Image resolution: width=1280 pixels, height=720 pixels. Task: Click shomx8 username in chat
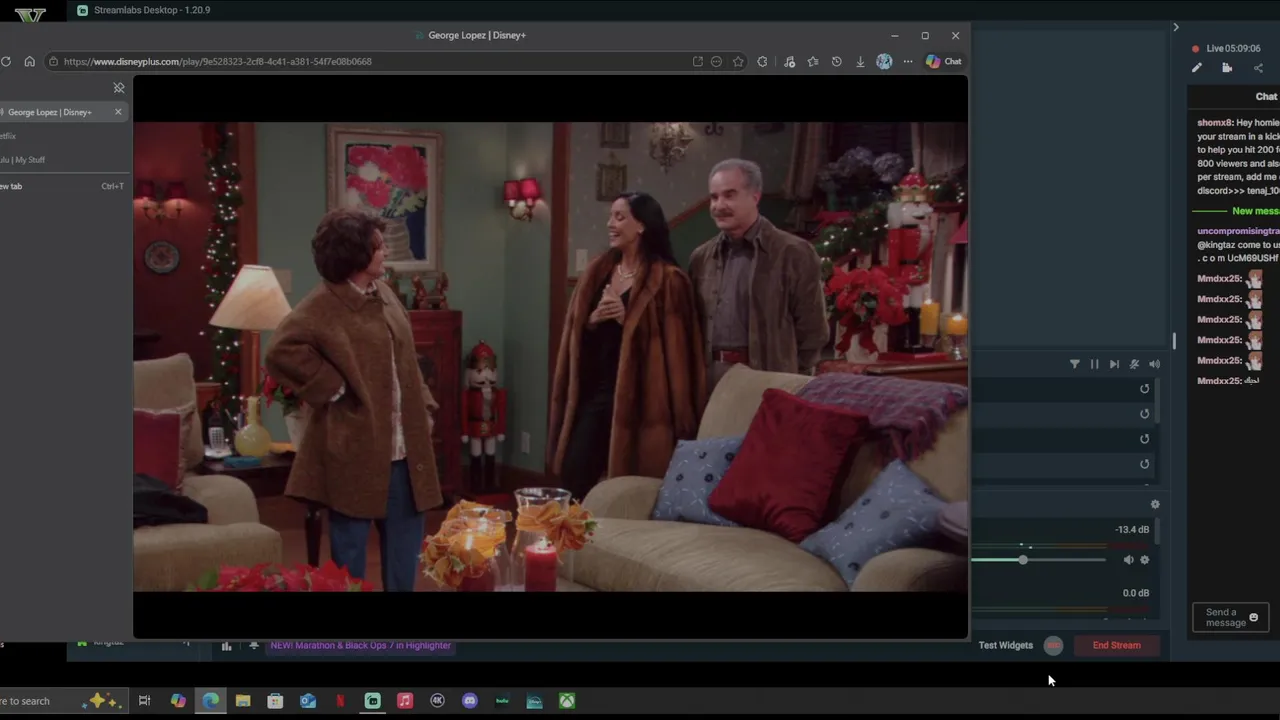(x=1215, y=123)
